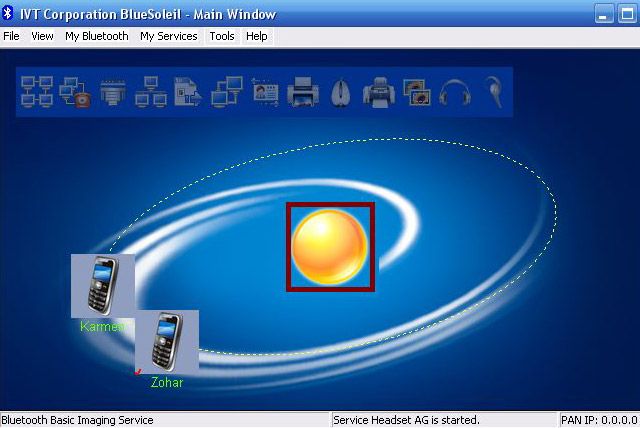Click the Bluetooth logo in title bar
This screenshot has width=640, height=428.
(7, 13)
